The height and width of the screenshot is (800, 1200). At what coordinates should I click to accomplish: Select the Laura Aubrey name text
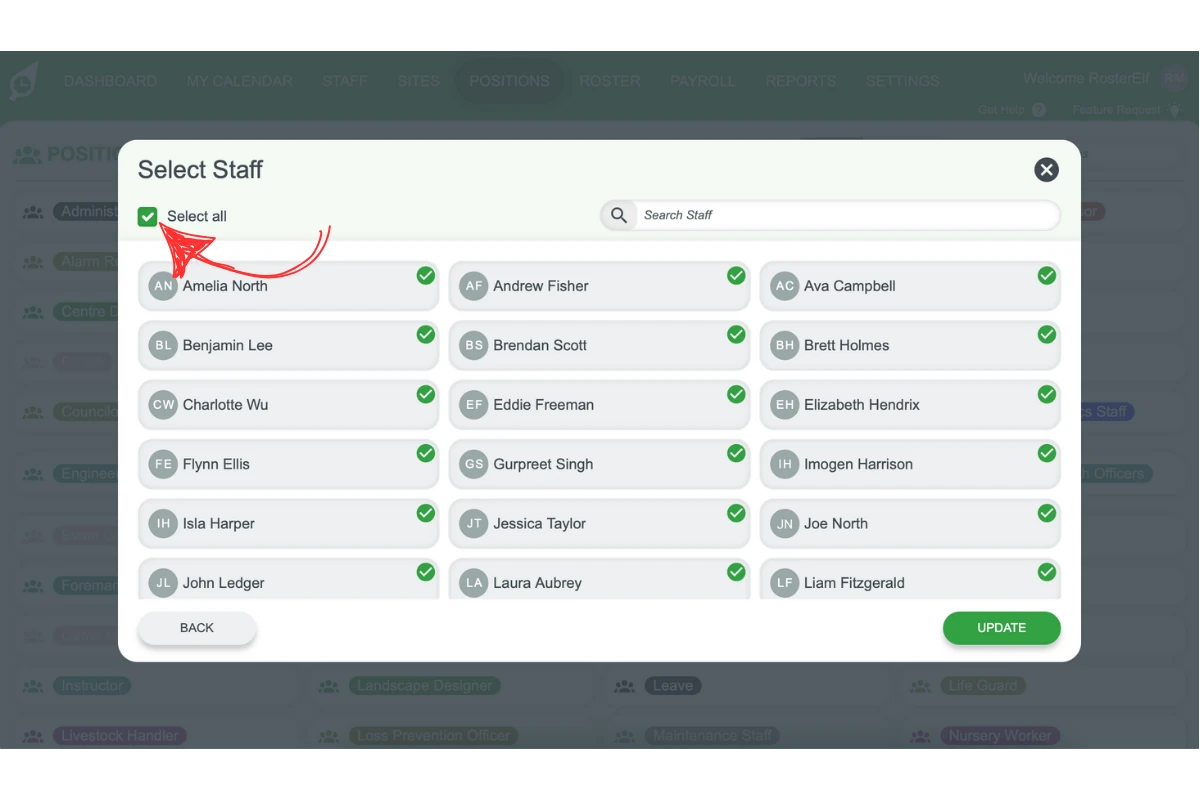pyautogui.click(x=538, y=583)
